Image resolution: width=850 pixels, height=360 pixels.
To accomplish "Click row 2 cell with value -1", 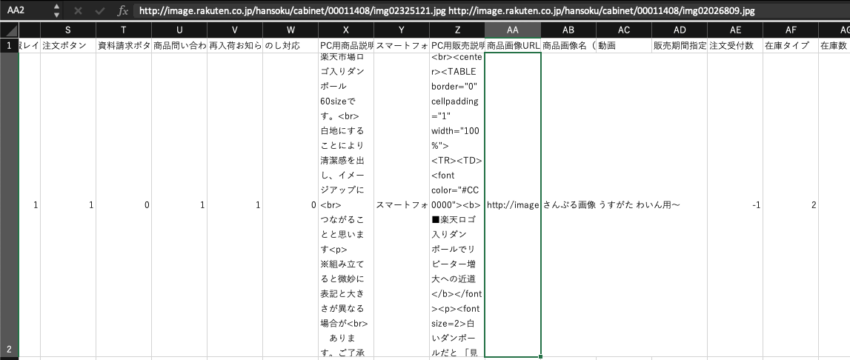I will coord(736,205).
